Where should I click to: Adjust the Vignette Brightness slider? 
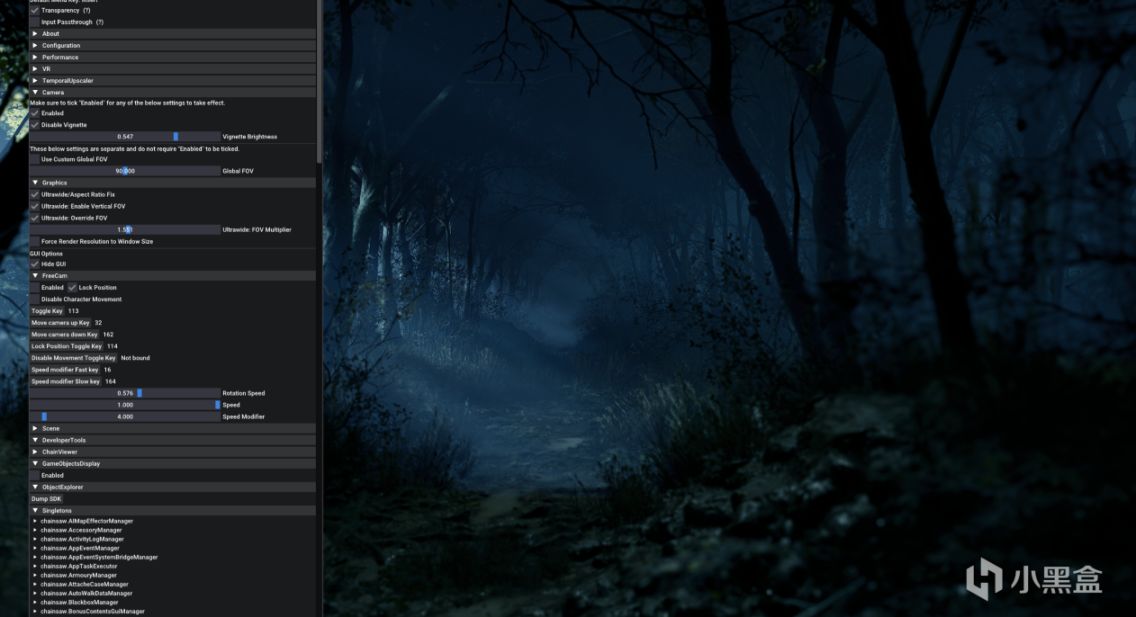point(125,137)
